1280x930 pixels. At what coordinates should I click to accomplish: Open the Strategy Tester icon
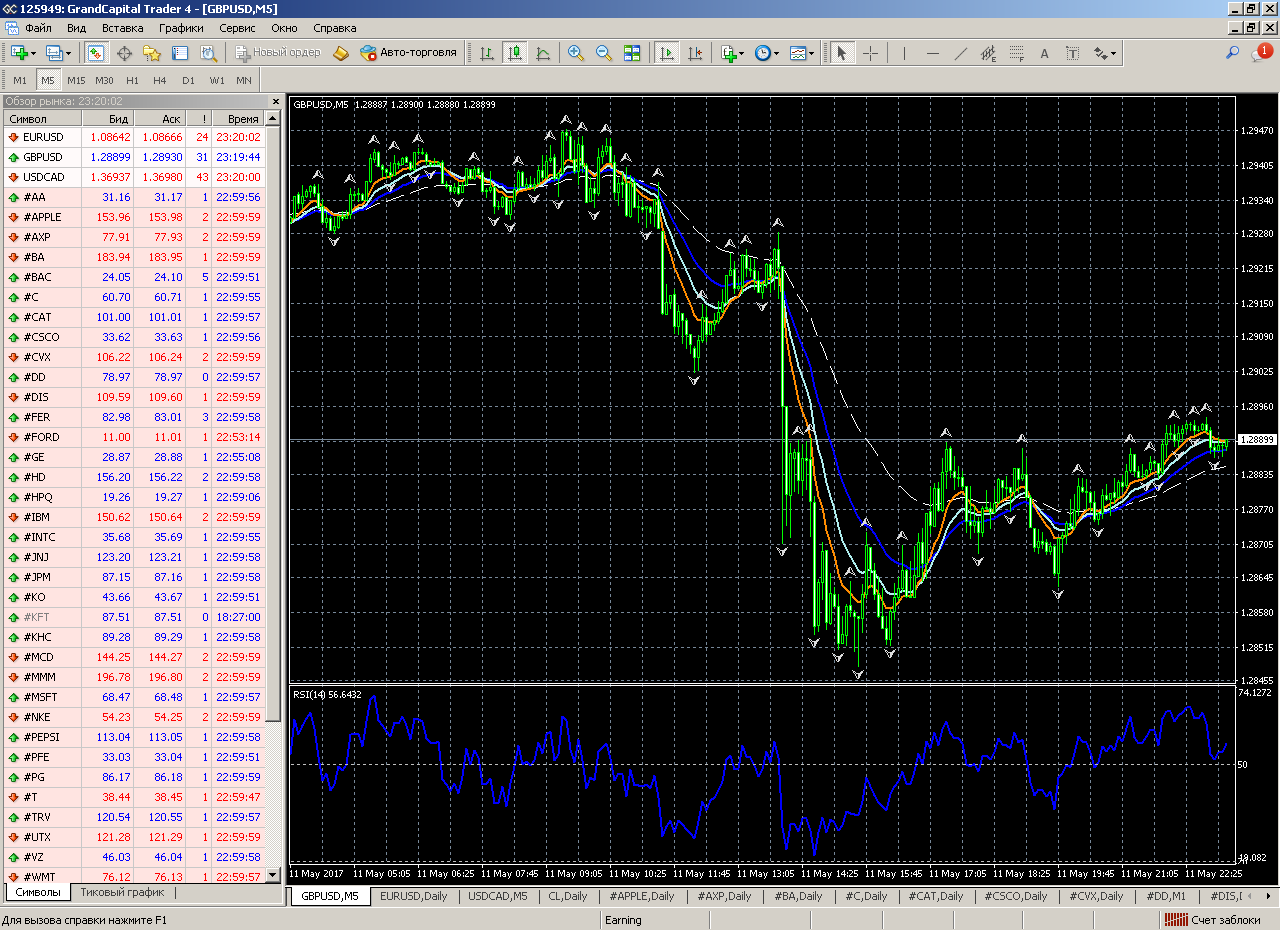[208, 53]
